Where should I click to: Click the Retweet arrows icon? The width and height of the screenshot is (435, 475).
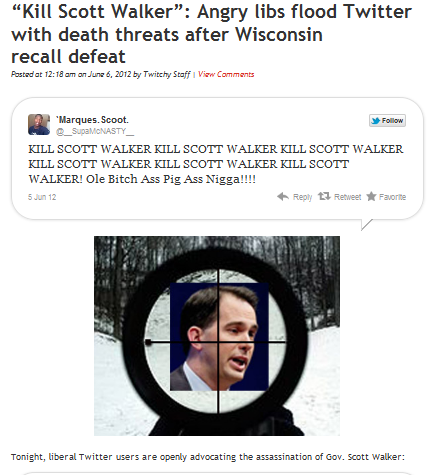point(324,196)
